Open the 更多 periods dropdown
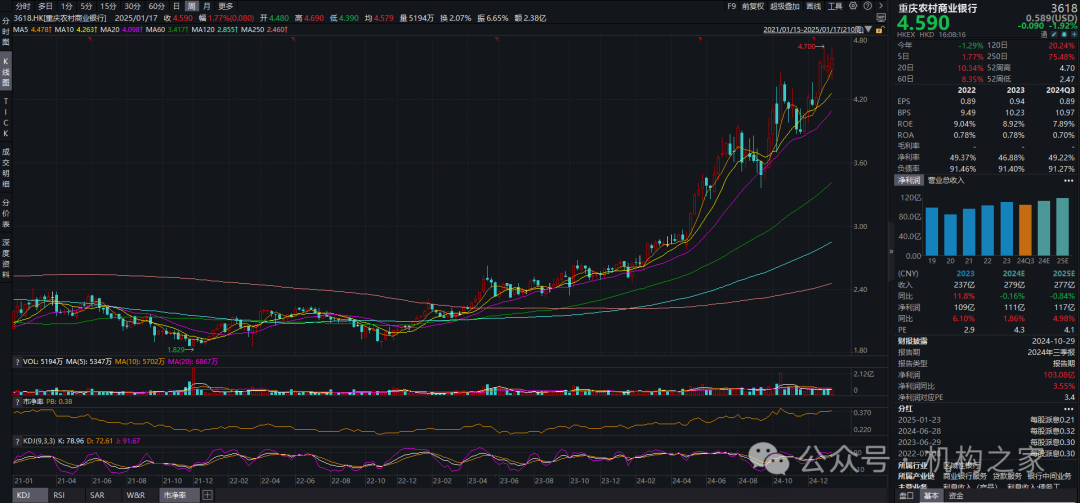 pos(225,6)
